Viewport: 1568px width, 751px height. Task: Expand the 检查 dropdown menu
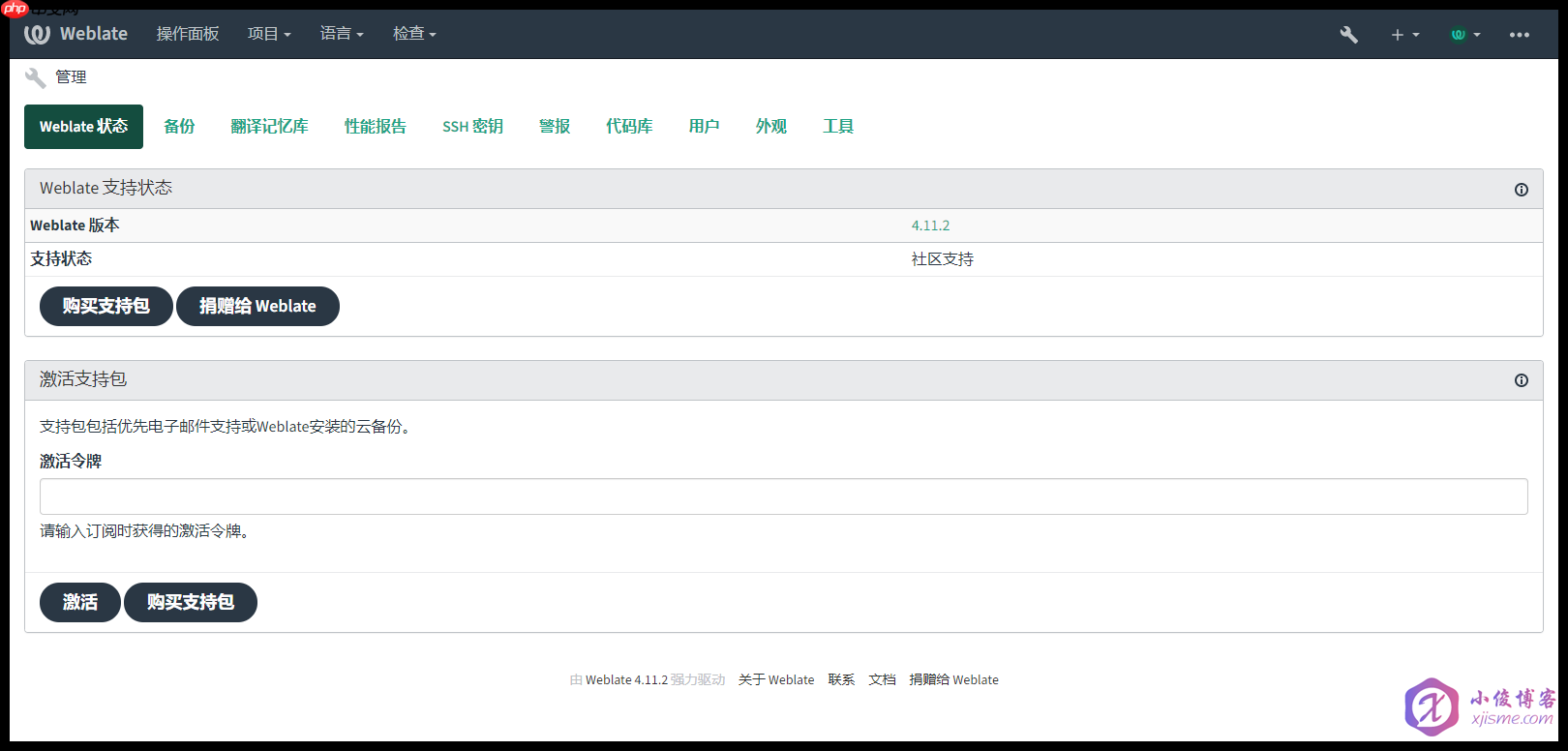[x=414, y=34]
